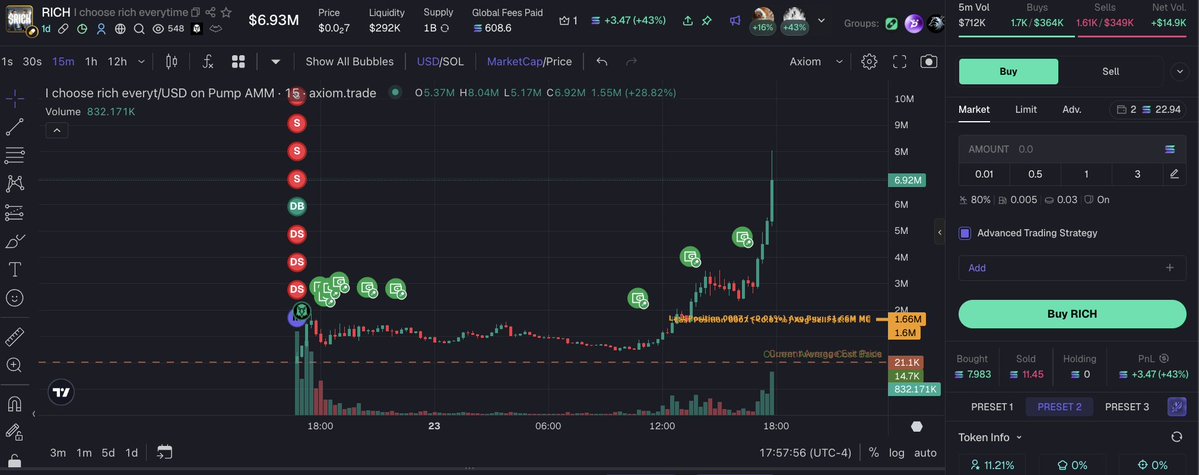The height and width of the screenshot is (475, 1199).
Task: Toggle auto scale on the chart
Action: tap(925, 453)
